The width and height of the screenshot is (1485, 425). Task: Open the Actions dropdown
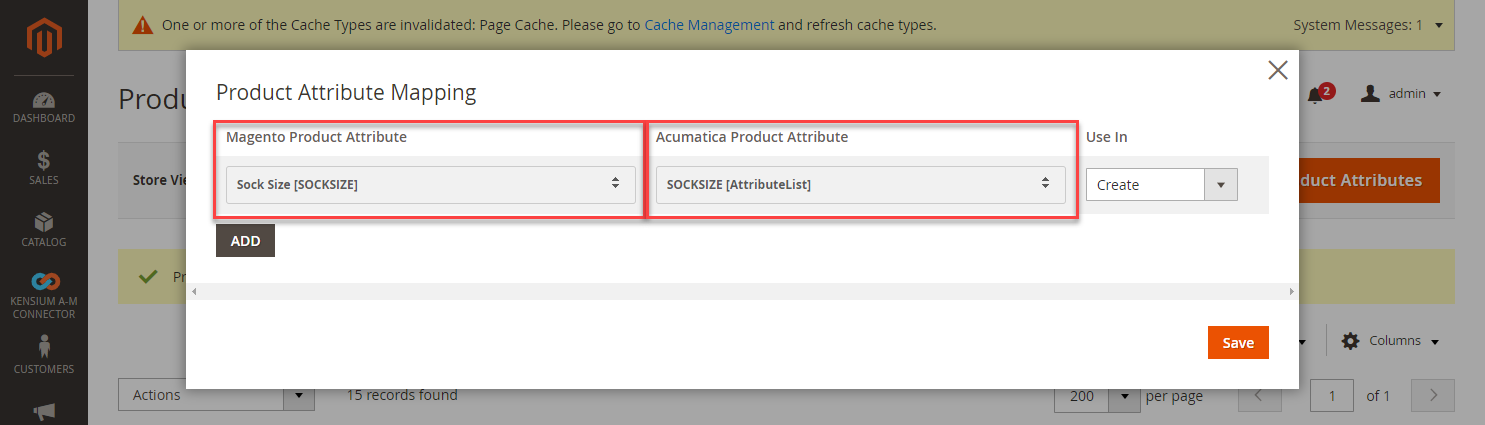click(x=216, y=395)
